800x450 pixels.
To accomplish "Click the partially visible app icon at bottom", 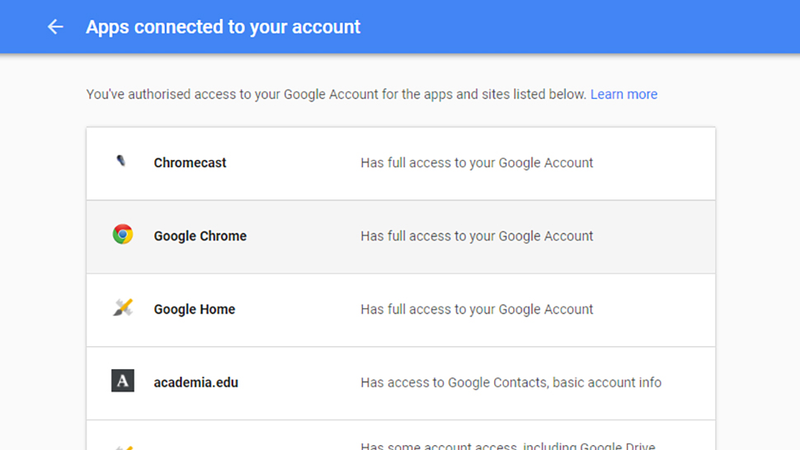I will pos(123,447).
